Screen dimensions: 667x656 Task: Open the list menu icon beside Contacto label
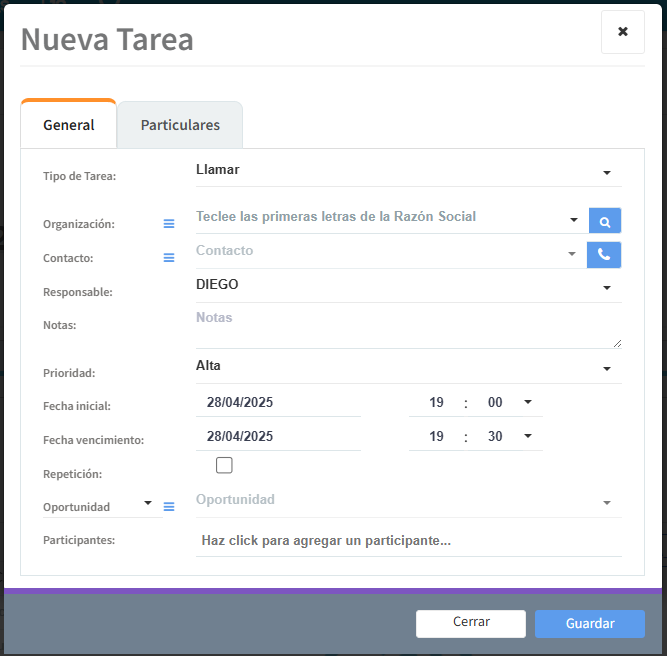tap(169, 258)
